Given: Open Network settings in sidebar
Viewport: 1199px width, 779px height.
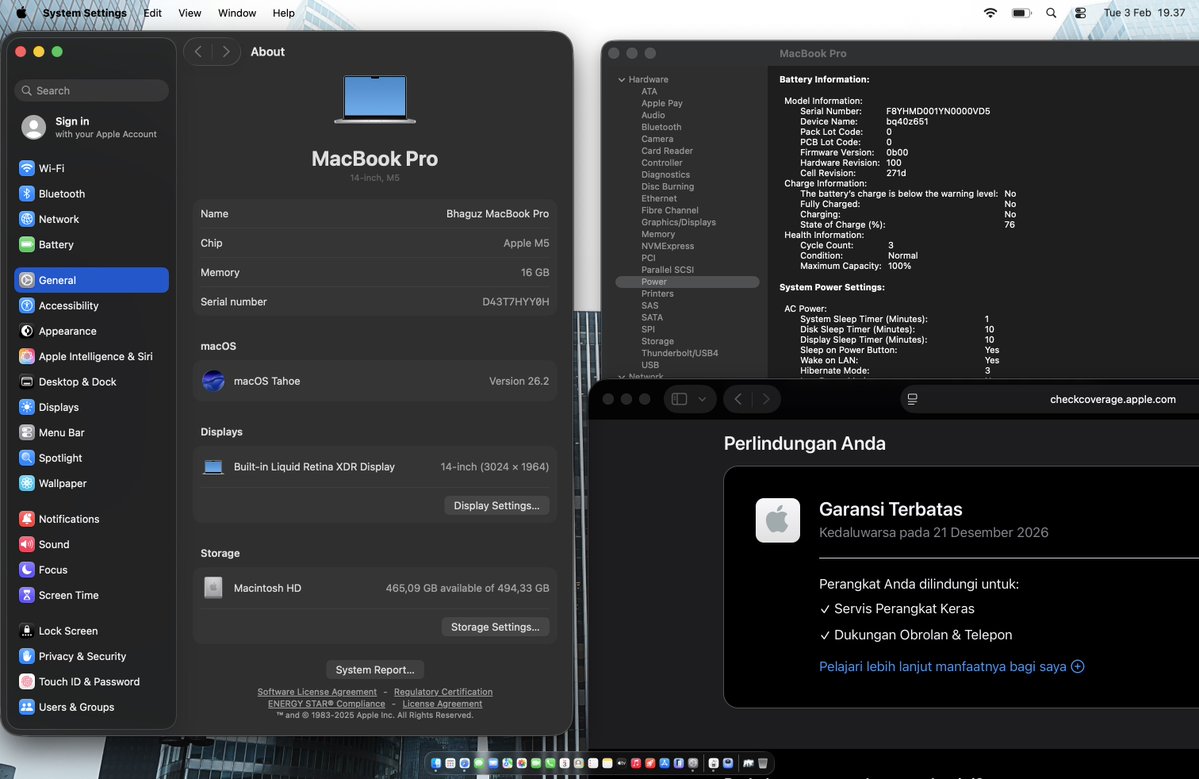Looking at the screenshot, I should (x=91, y=219).
